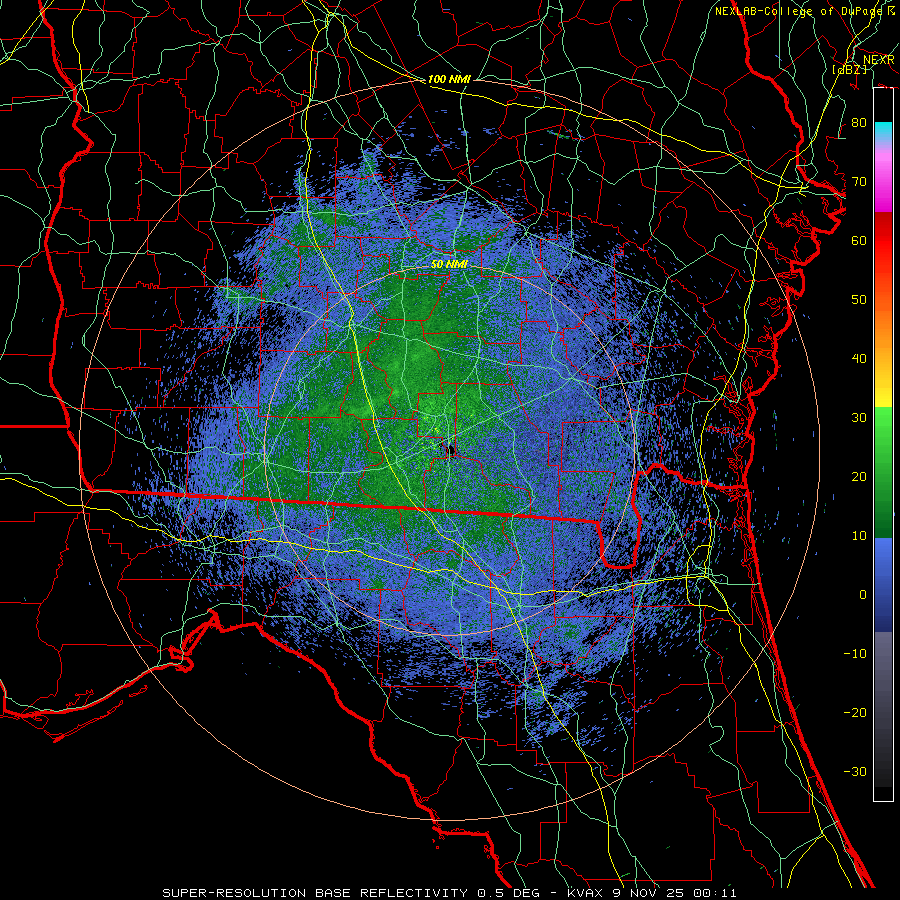This screenshot has height=900, width=900.
Task: Click the 40 value on the dBZ scale
Action: click(859, 359)
